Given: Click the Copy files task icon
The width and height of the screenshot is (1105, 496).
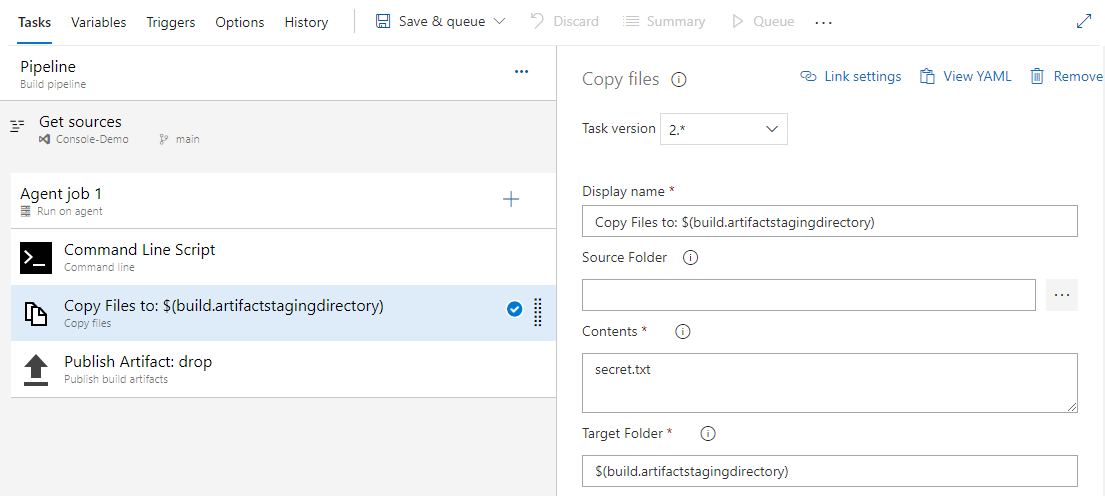Looking at the screenshot, I should 36,314.
